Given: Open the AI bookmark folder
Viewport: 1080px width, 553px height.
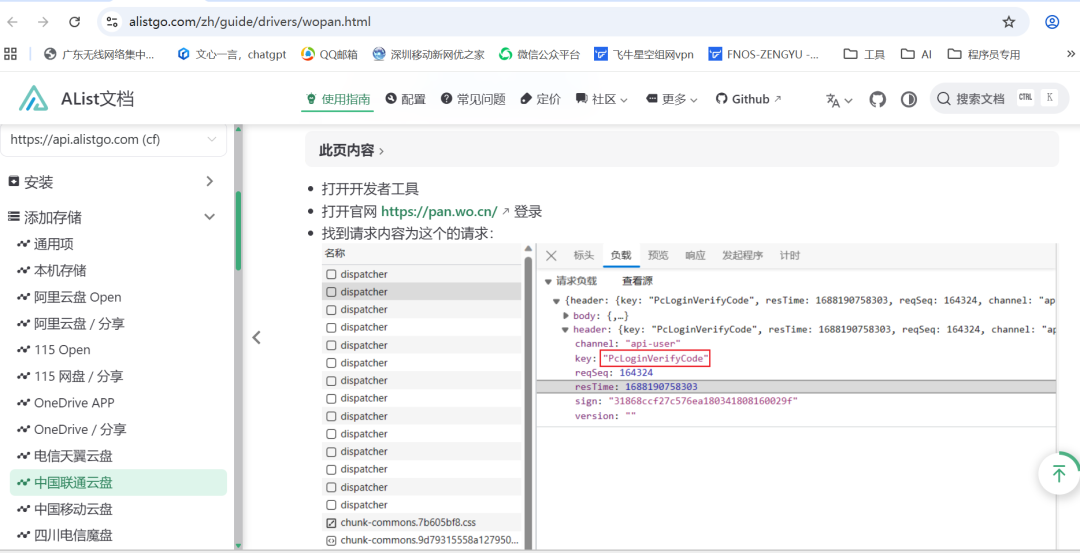Looking at the screenshot, I should point(917,54).
